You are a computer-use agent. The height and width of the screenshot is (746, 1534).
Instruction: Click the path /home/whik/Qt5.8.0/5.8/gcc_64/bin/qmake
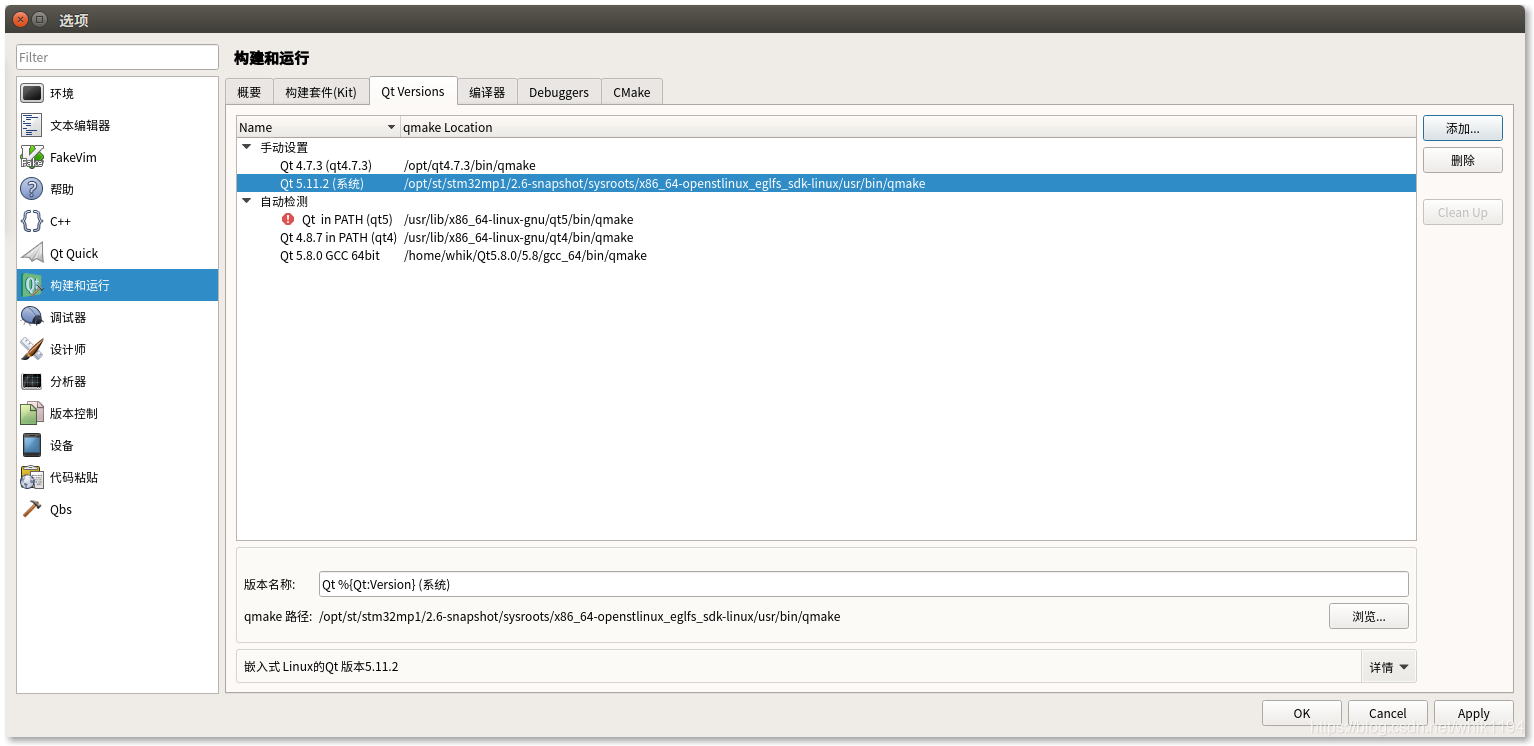tap(525, 255)
